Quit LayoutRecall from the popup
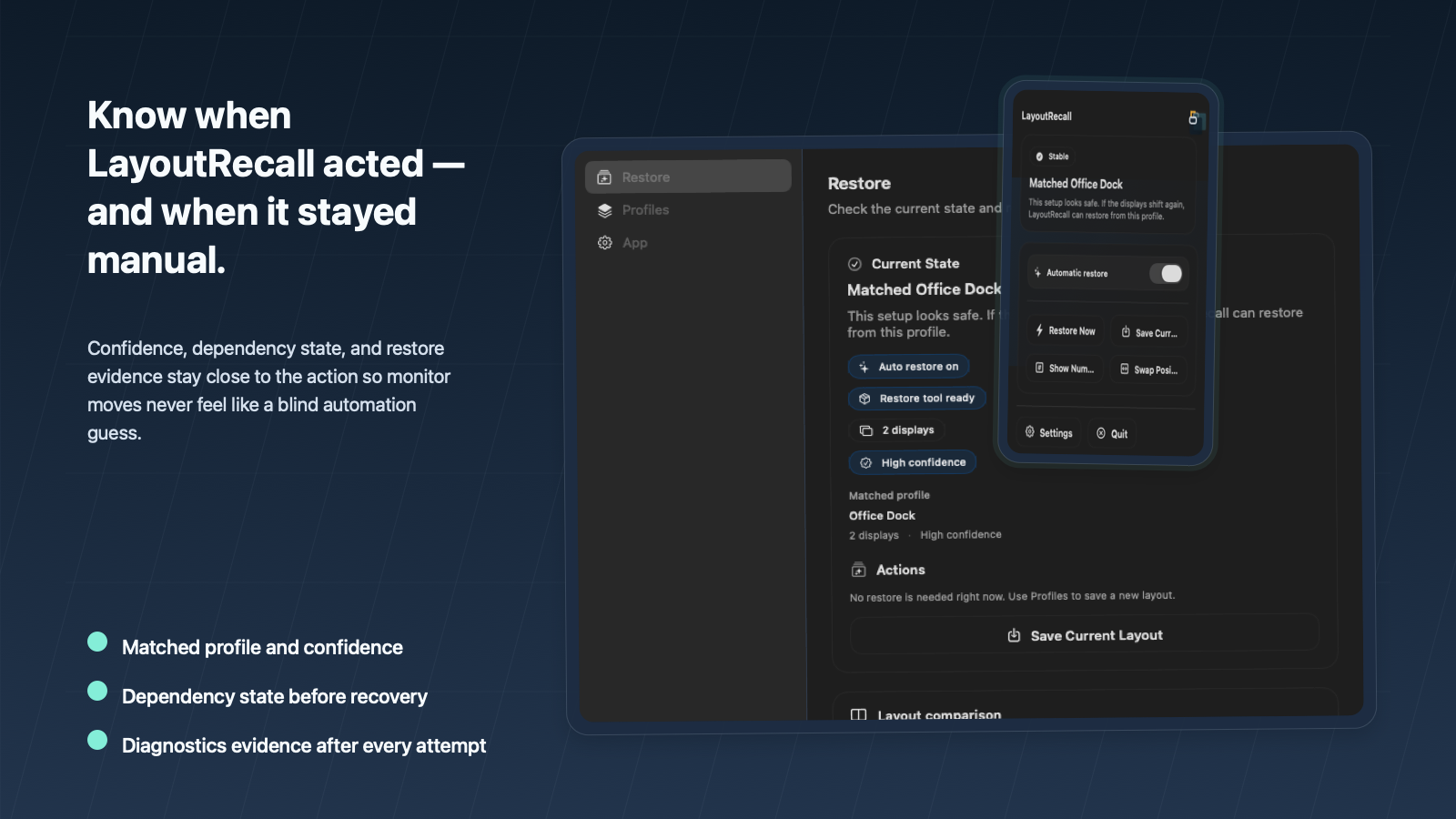This screenshot has width=1456, height=819. (1112, 434)
